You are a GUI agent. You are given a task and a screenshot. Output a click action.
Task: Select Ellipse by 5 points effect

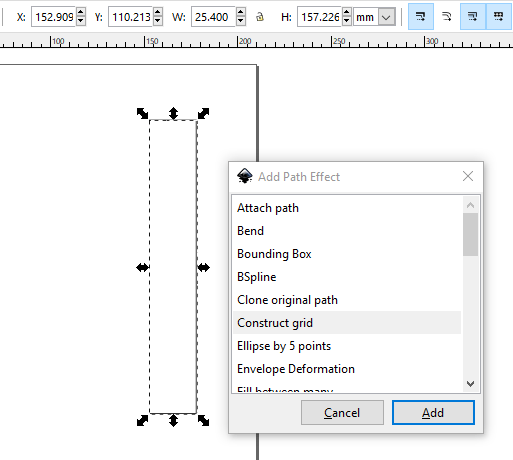coord(347,346)
